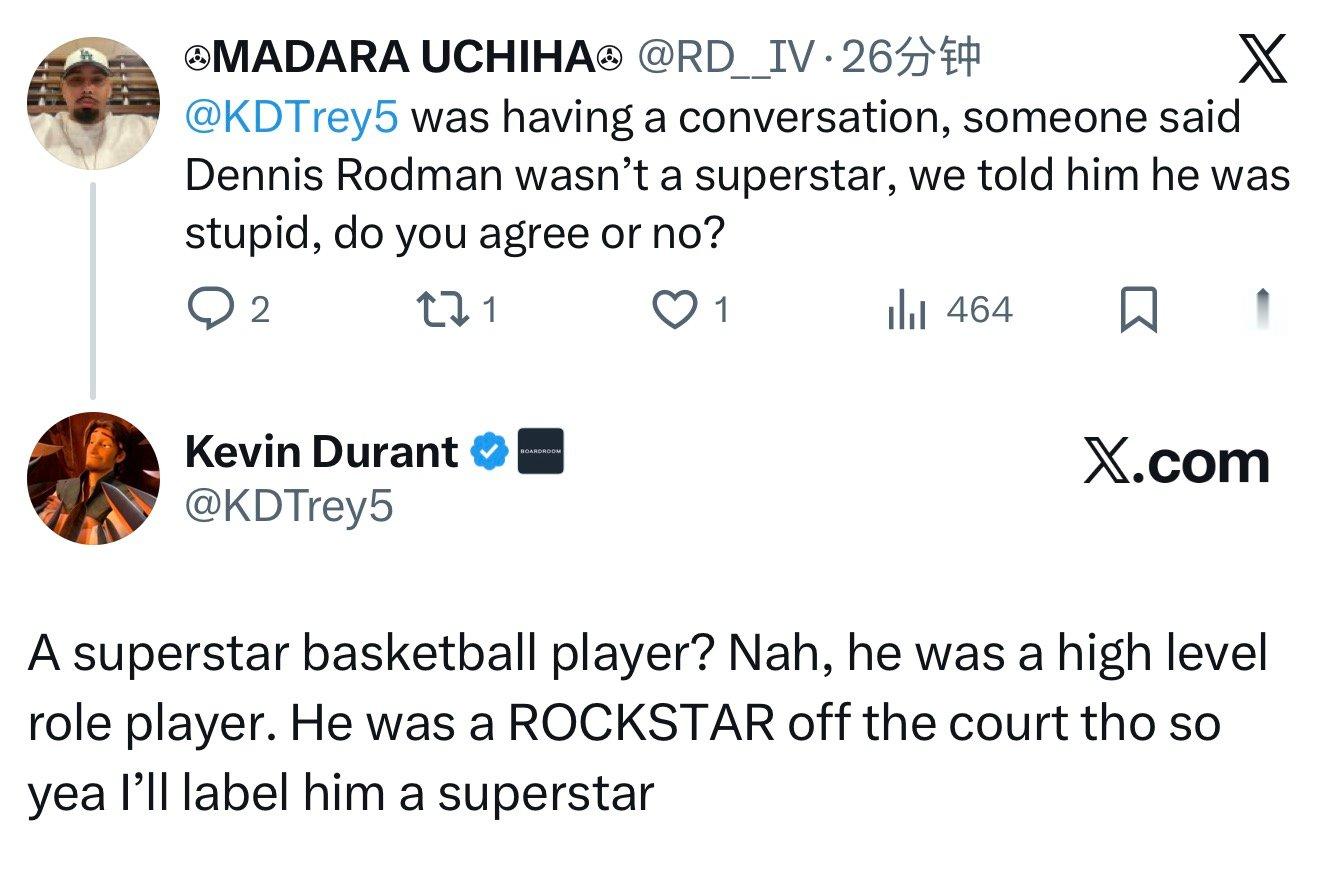Bookmark the MADARA UCHIHA tweet
This screenshot has width=1320, height=882.
pyautogui.click(x=1138, y=310)
